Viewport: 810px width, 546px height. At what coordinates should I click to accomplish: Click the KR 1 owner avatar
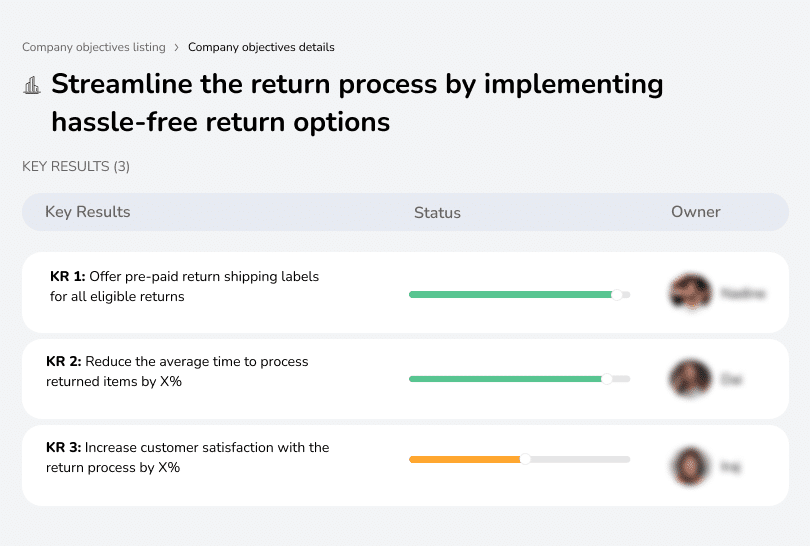690,293
